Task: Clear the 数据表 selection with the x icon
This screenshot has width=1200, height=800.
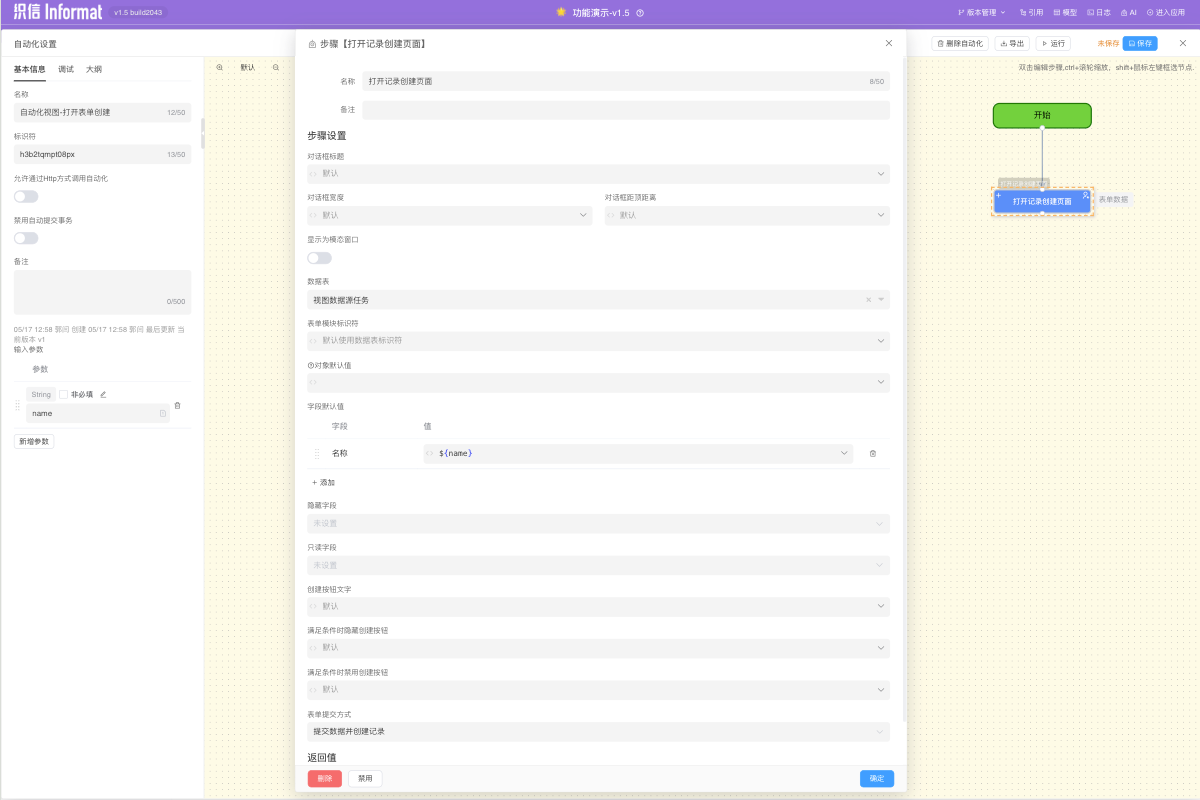Action: [868, 299]
